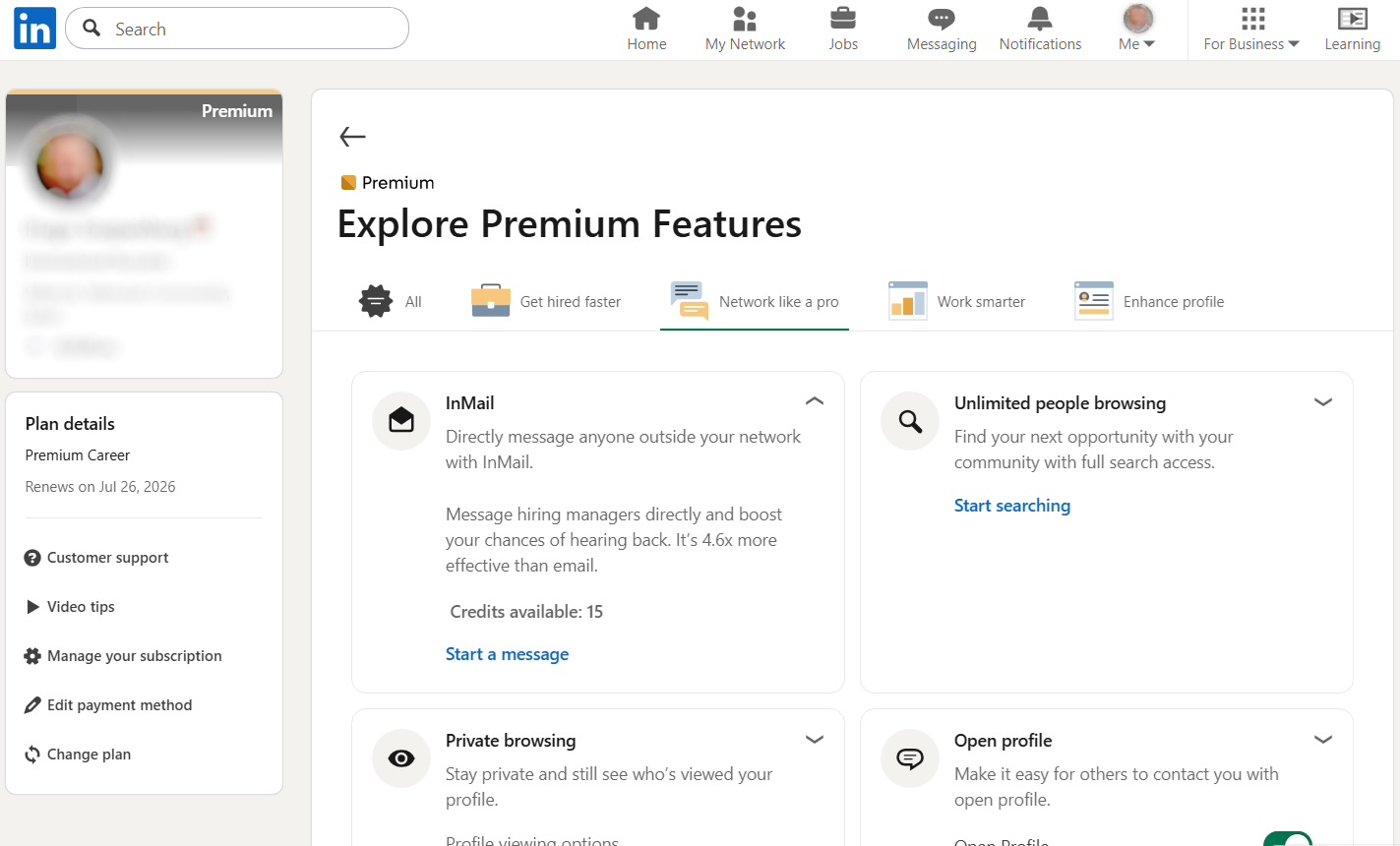Open My Network icon

(x=745, y=19)
